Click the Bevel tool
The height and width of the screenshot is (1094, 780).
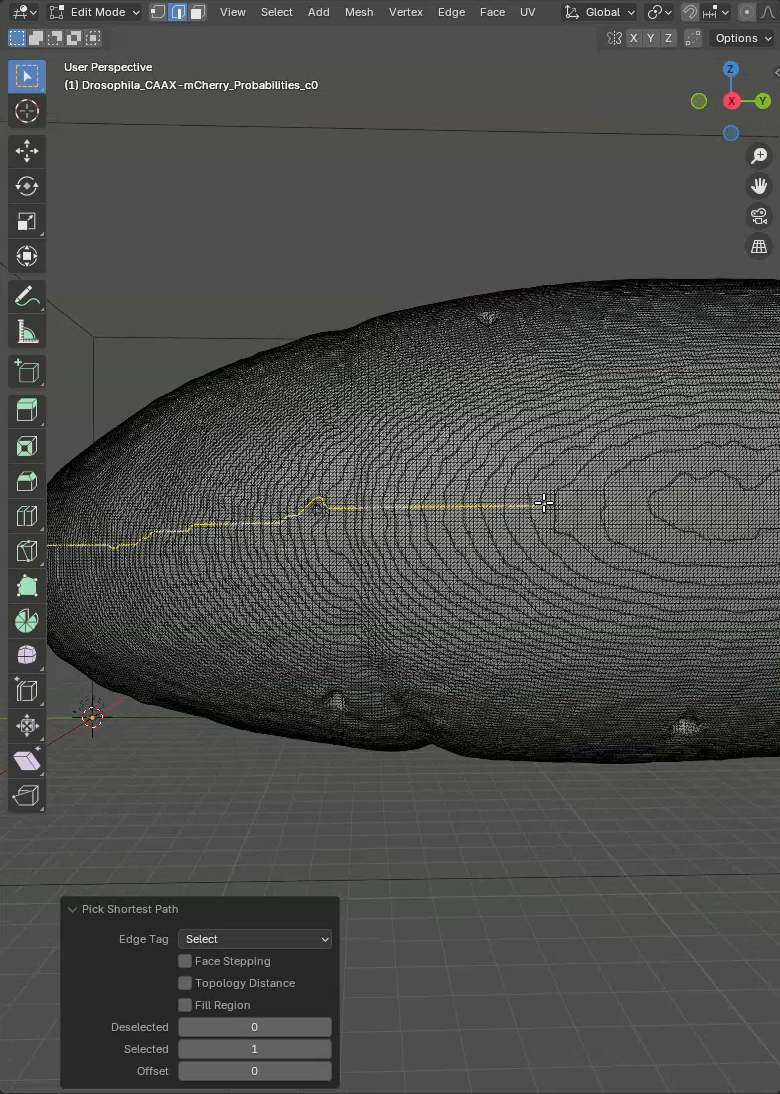(x=27, y=481)
